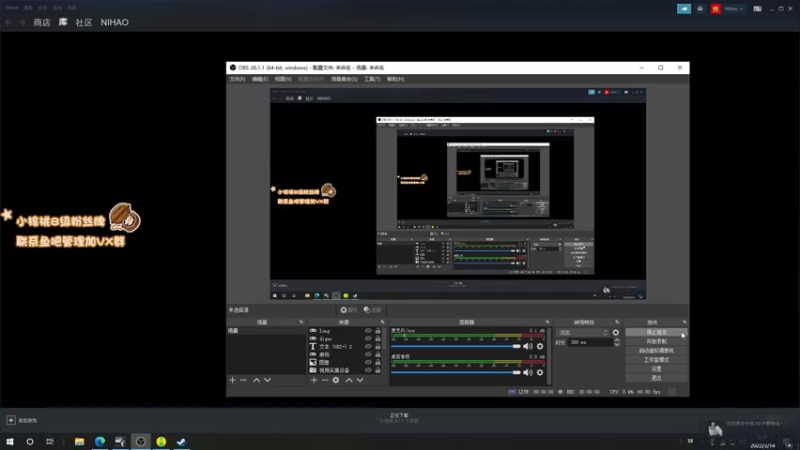The height and width of the screenshot is (450, 800).
Task: Click the 退出 button in OBS controls
Action: tap(656, 378)
